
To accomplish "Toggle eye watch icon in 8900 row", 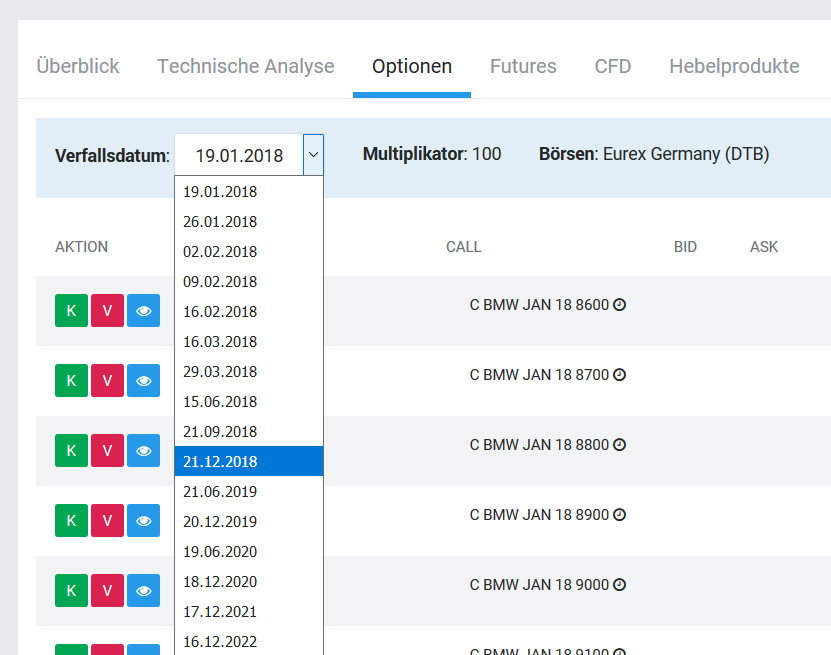I will [144, 520].
